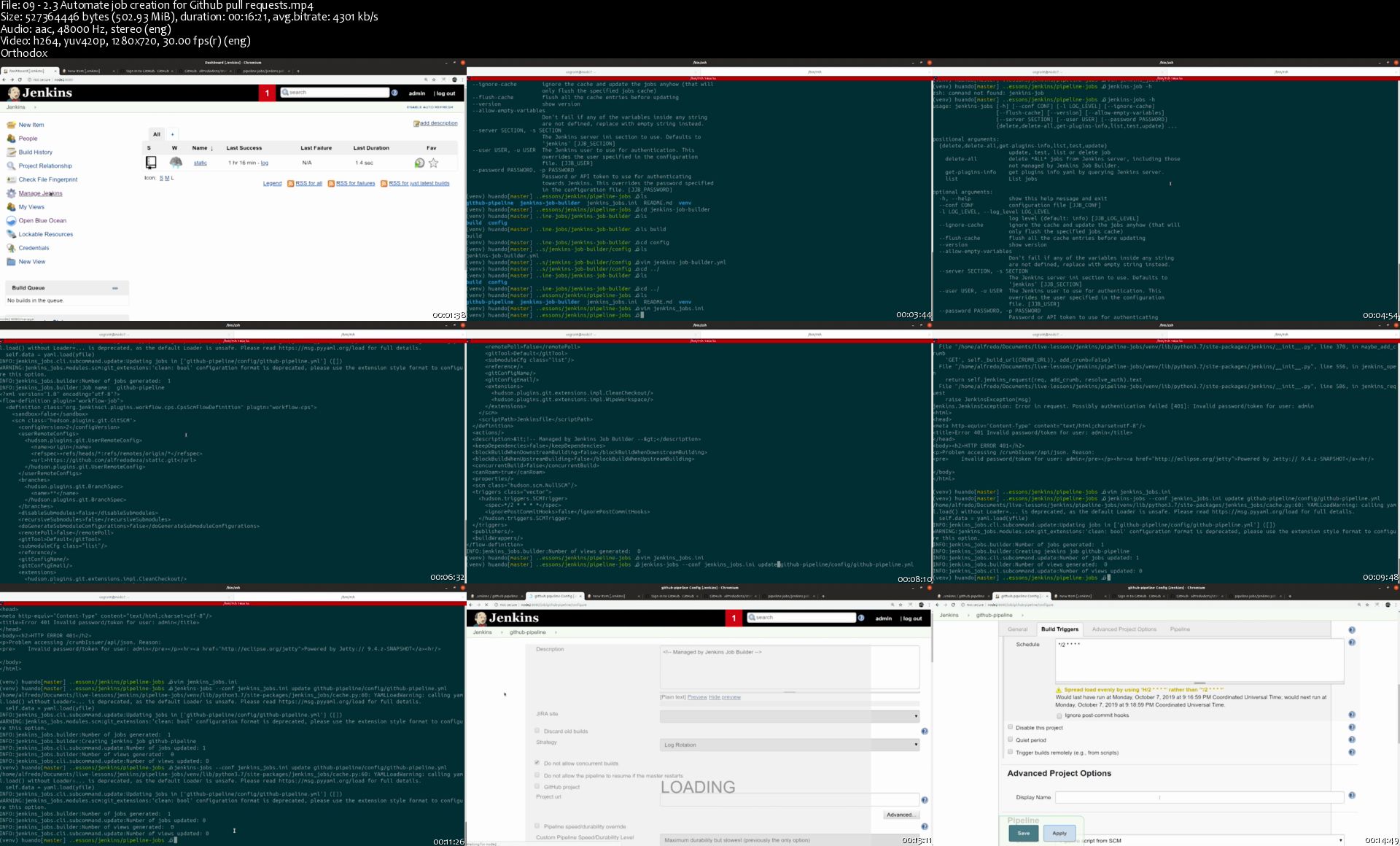Click Credentials icon in Dashboard sidebar

click(11, 248)
